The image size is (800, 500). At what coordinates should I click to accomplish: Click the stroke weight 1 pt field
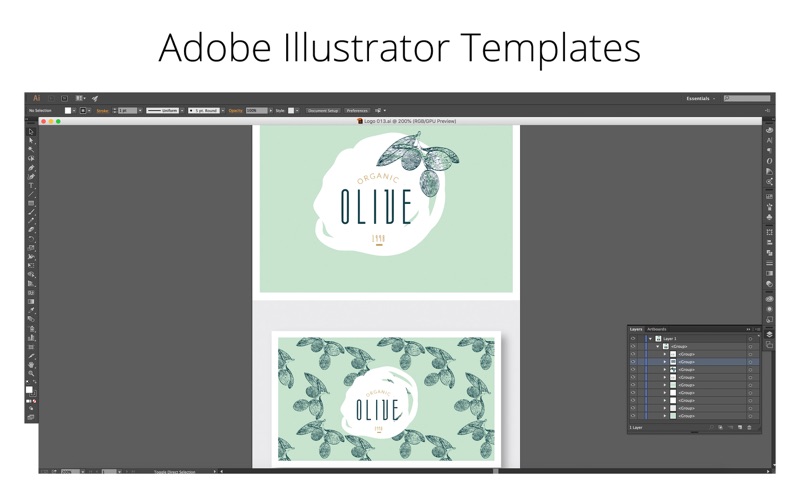tap(128, 110)
